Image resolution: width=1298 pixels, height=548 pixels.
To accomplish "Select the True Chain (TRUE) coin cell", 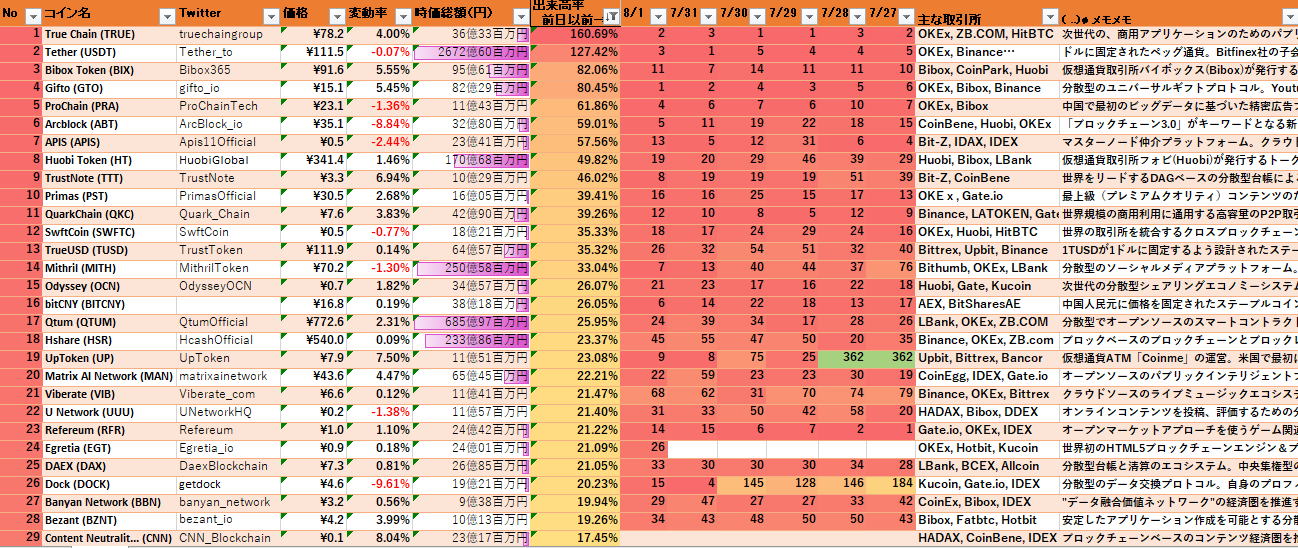I will click(90, 34).
